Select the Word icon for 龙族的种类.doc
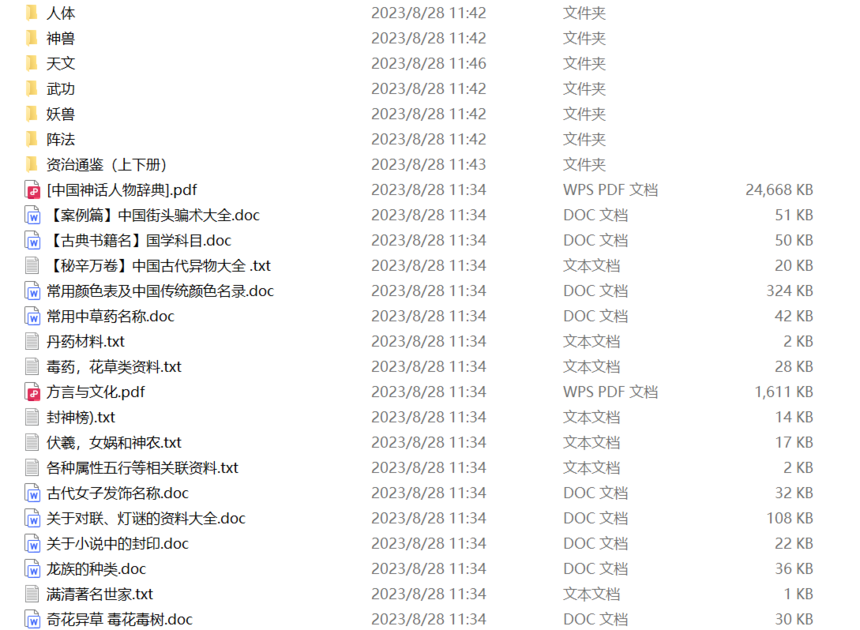Image resolution: width=860 pixels, height=630 pixels. (x=32, y=569)
